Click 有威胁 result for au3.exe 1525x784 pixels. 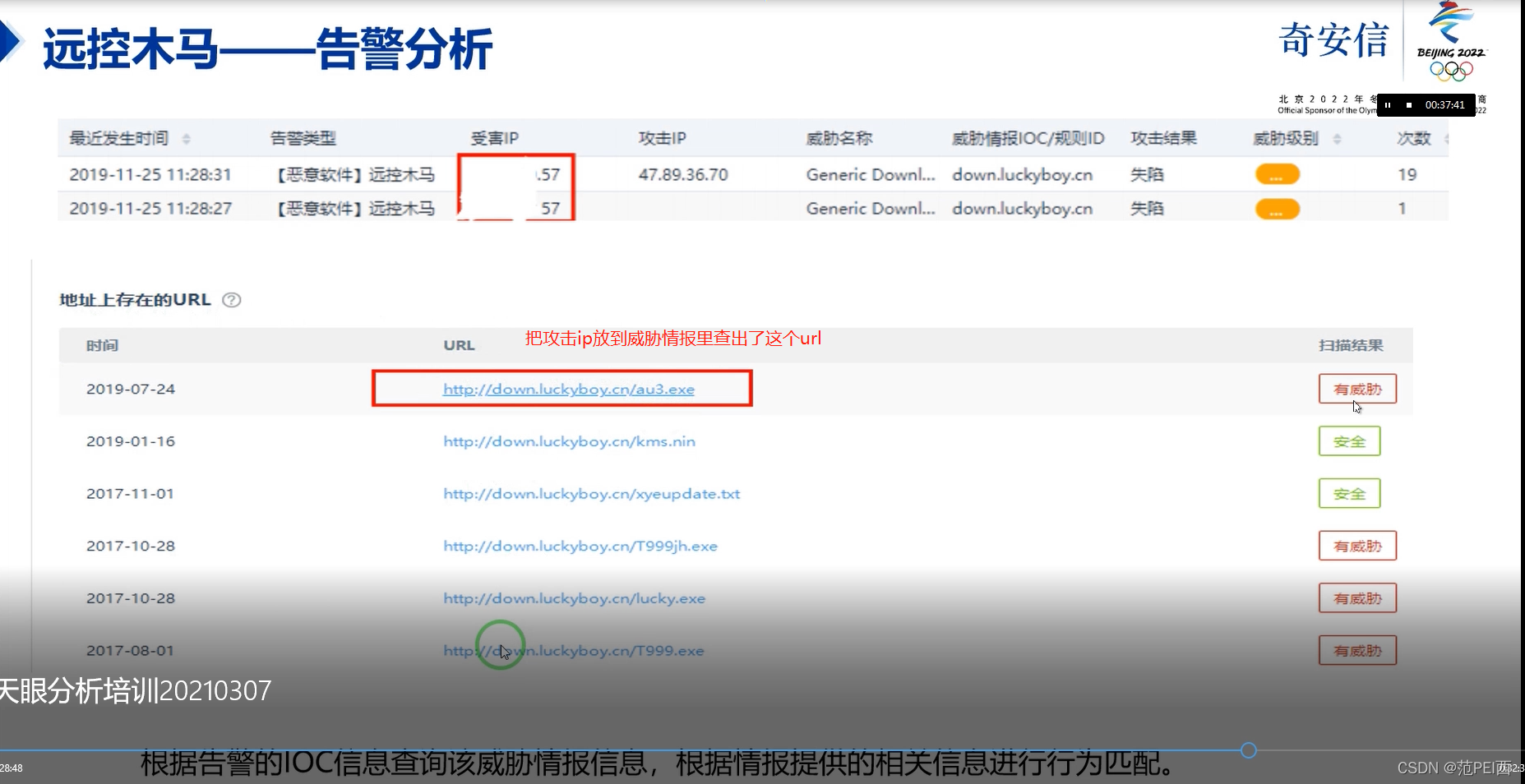point(1357,389)
